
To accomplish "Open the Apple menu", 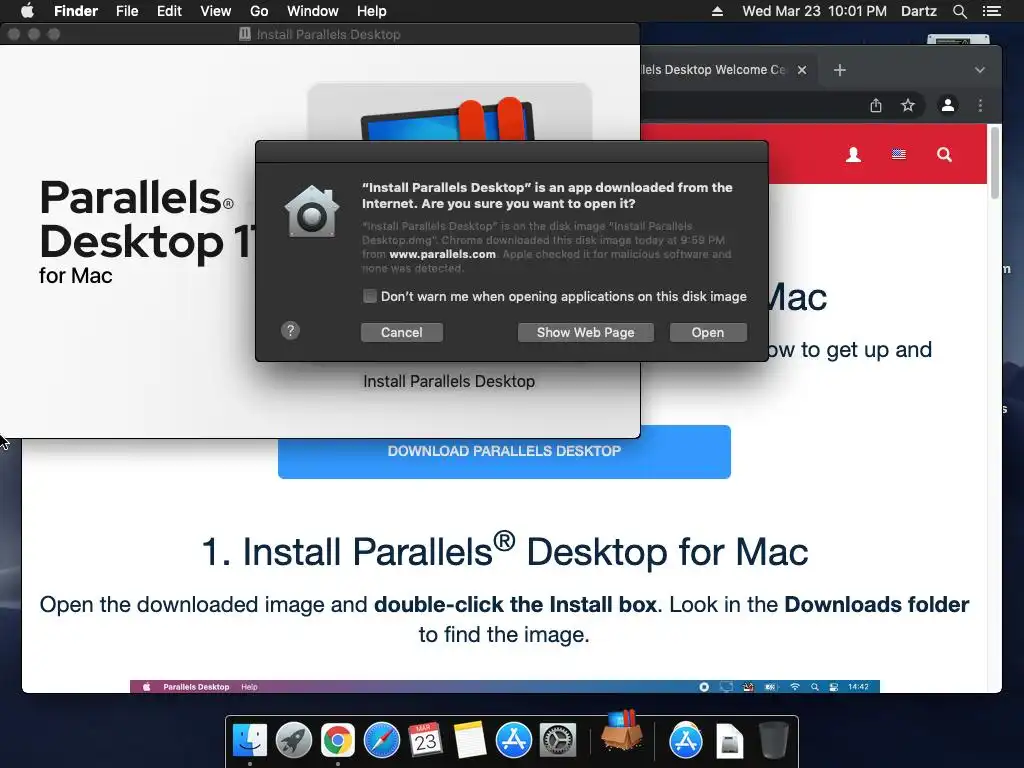I will 27,11.
